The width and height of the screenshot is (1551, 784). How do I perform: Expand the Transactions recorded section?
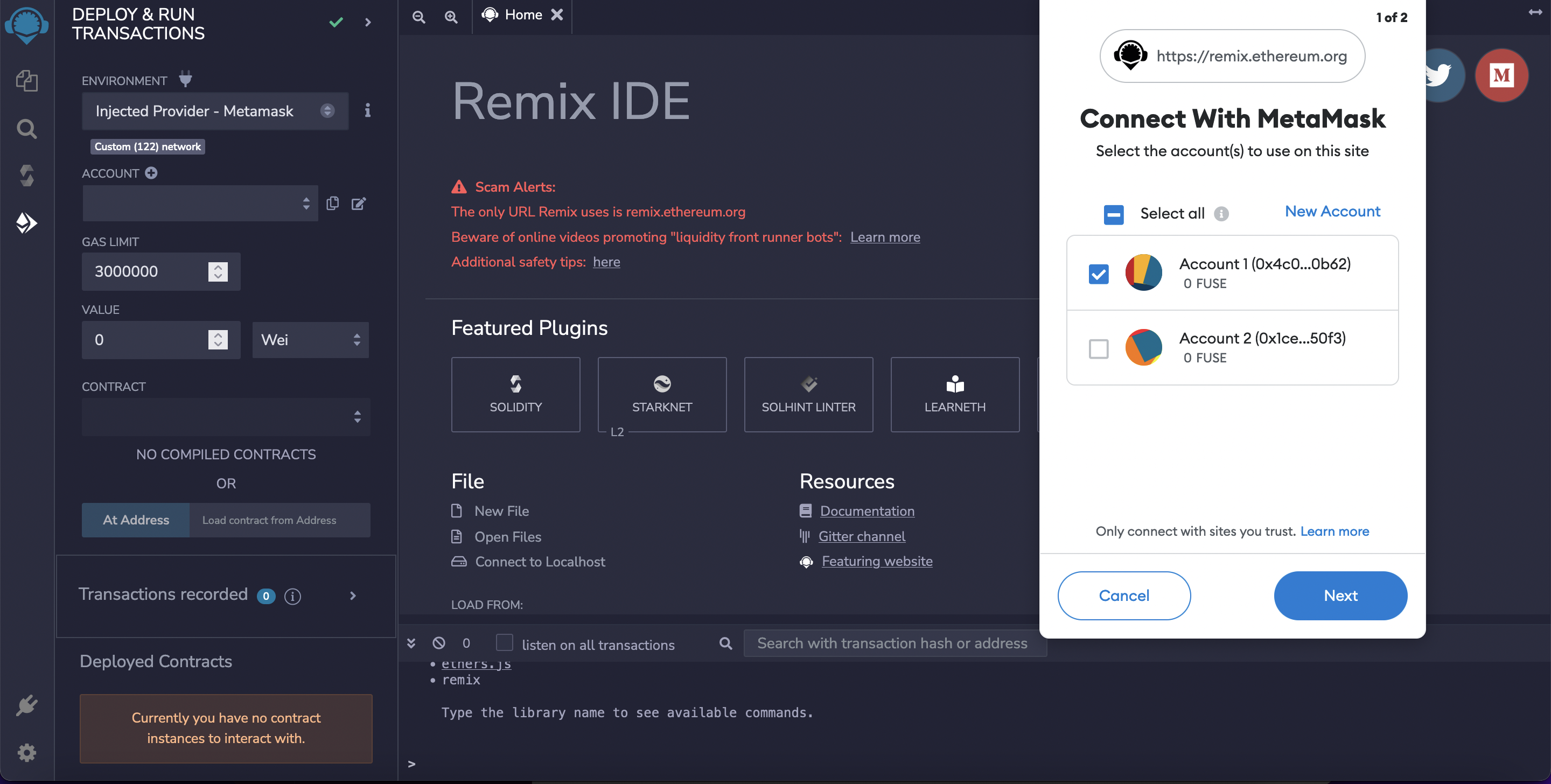pos(353,596)
